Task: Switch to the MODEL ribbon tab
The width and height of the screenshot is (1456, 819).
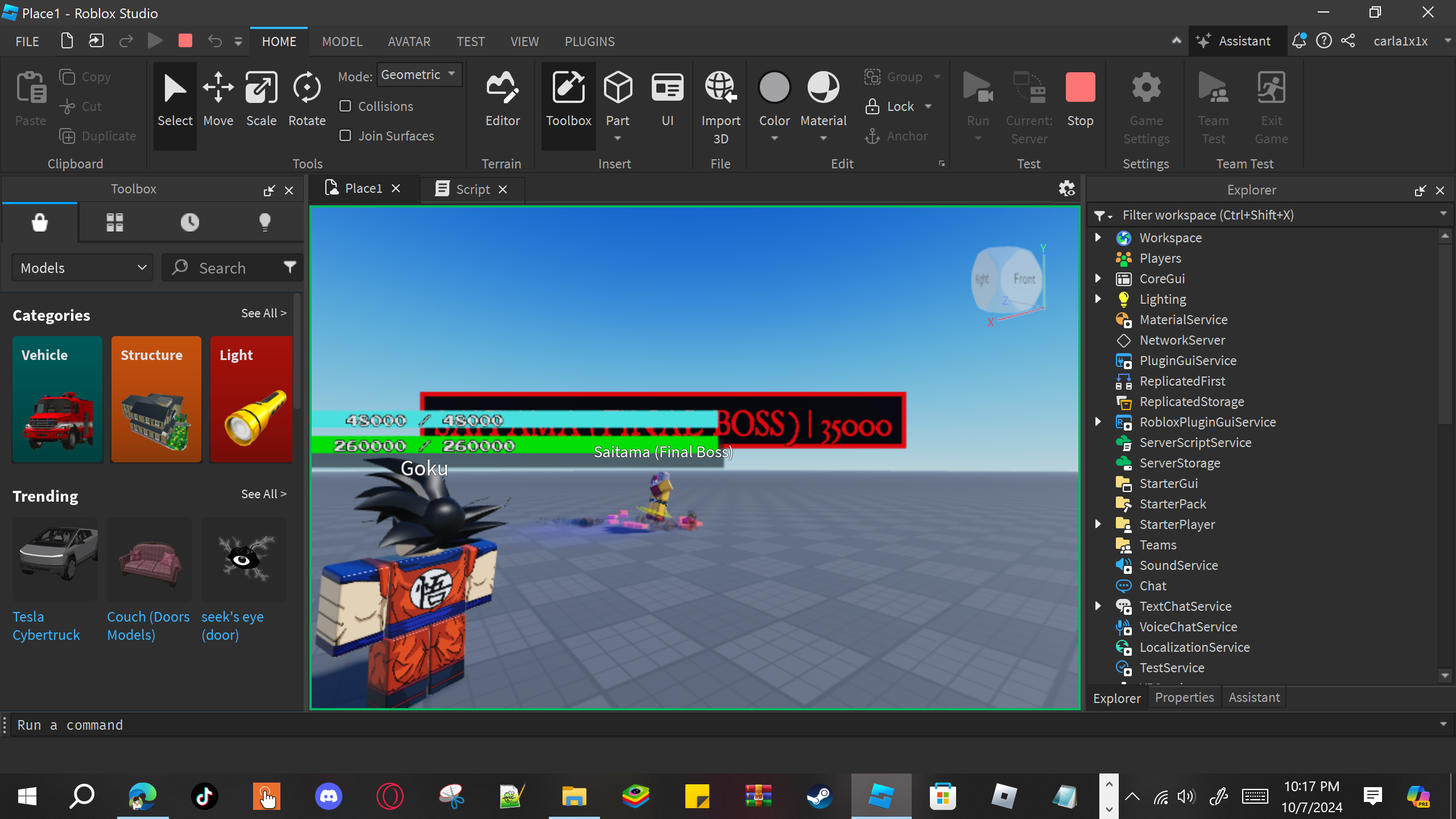Action: point(342,42)
